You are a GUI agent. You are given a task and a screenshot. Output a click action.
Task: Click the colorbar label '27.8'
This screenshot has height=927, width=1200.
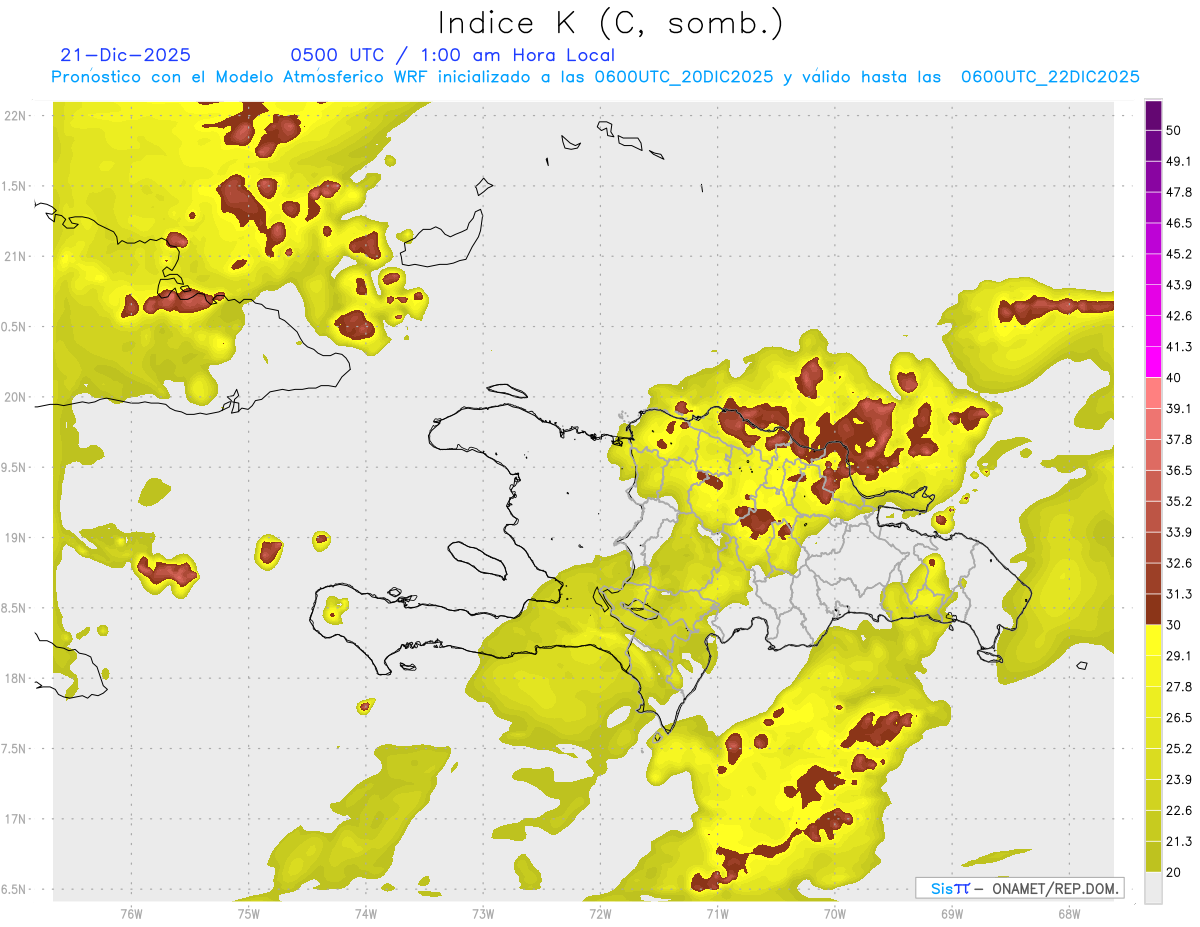(1178, 687)
